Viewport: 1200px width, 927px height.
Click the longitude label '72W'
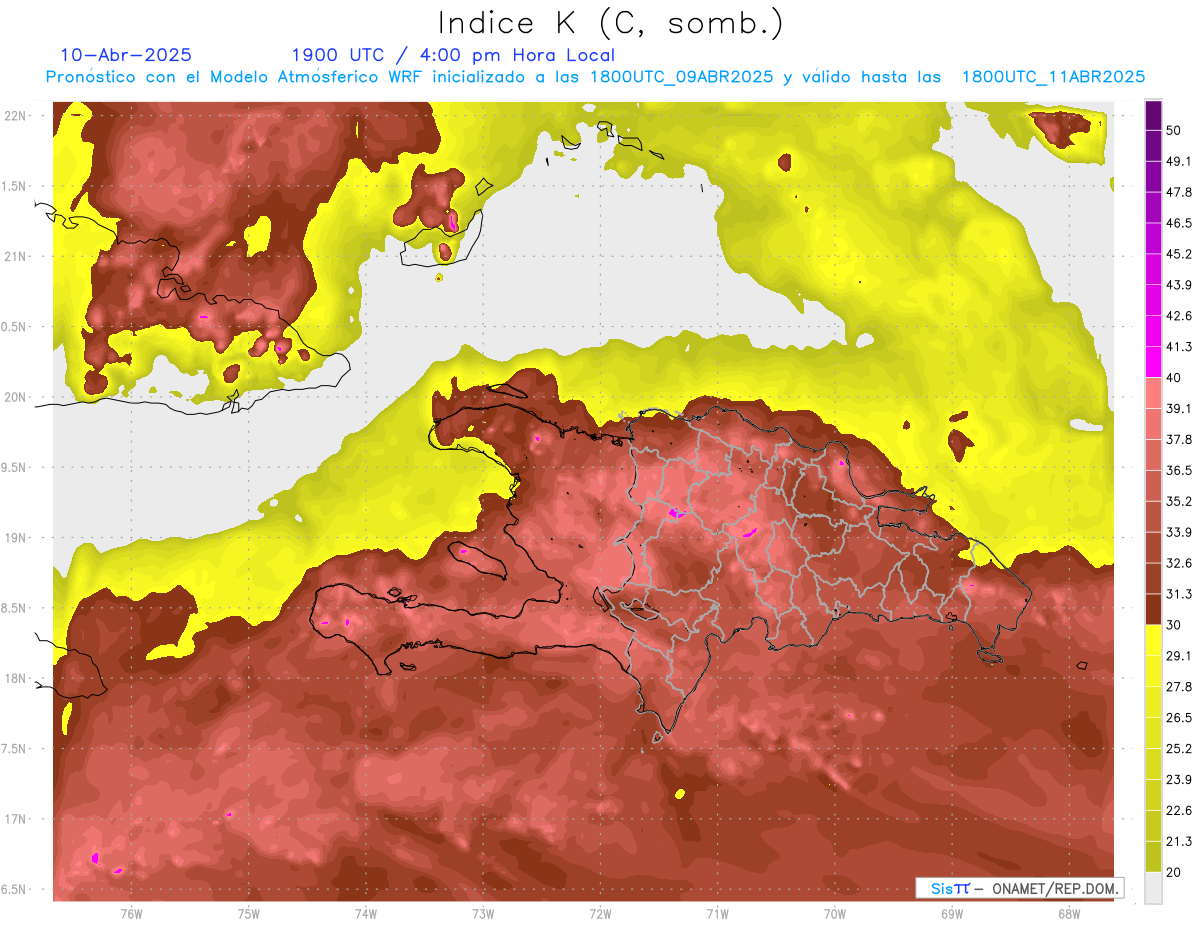tap(600, 914)
